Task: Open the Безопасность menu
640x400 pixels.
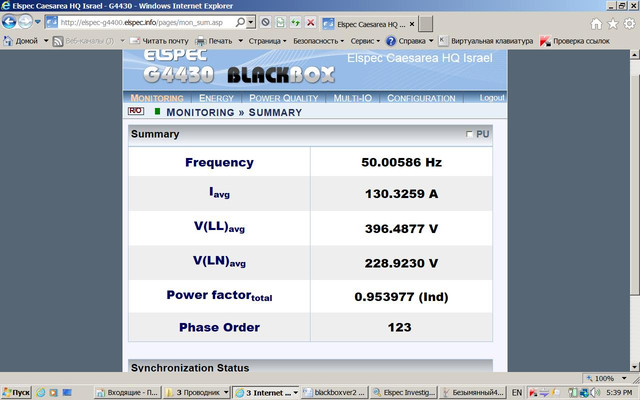Action: pos(318,41)
